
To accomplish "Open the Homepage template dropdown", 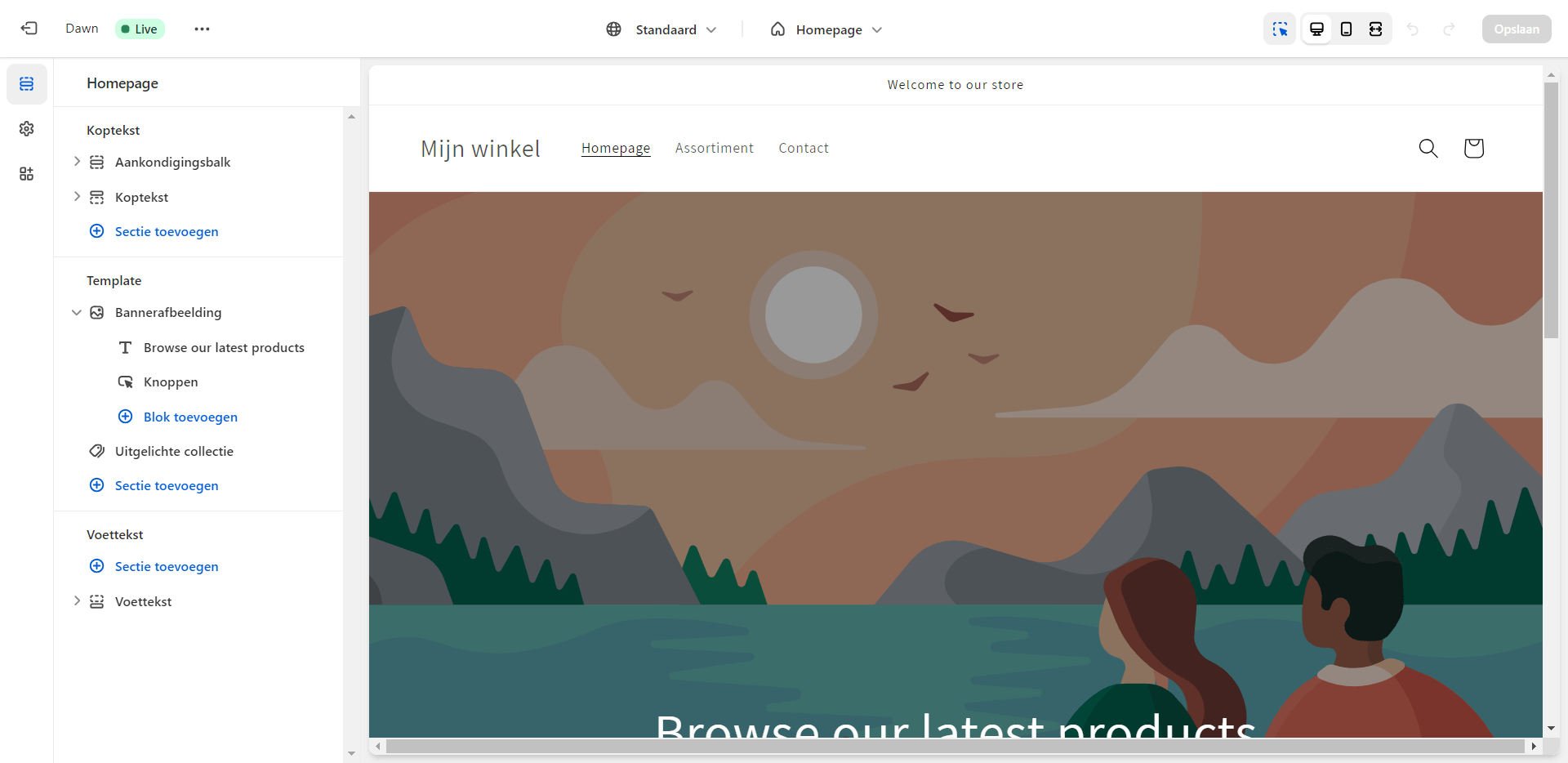I will pyautogui.click(x=826, y=29).
